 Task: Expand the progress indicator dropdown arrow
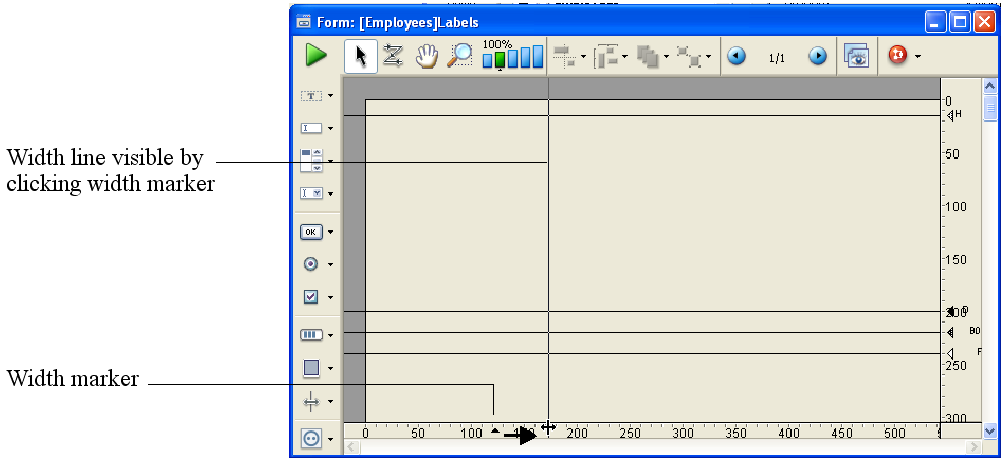(x=330, y=335)
